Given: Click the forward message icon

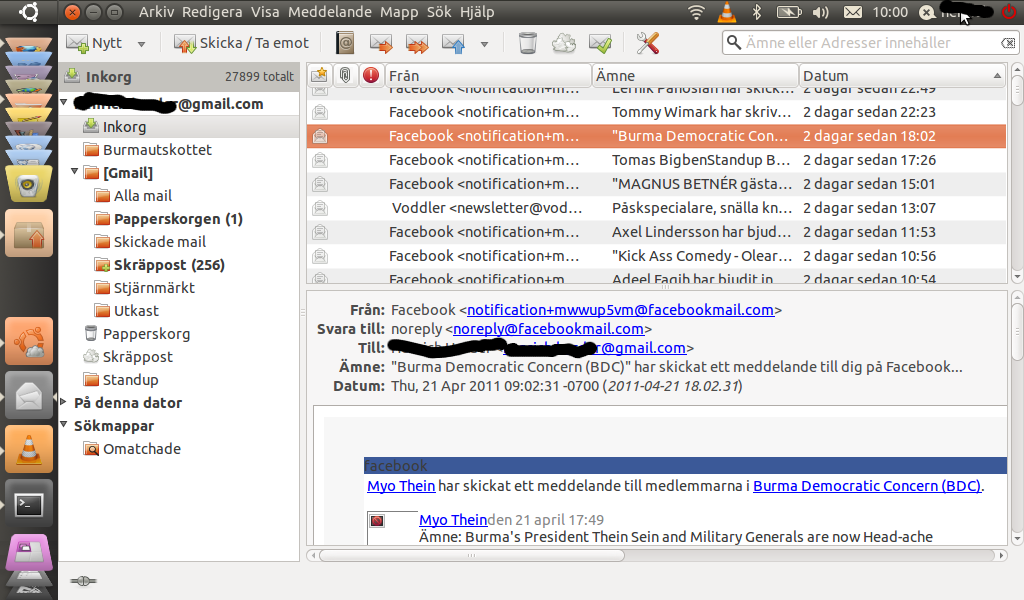Looking at the screenshot, I should click(x=453, y=43).
